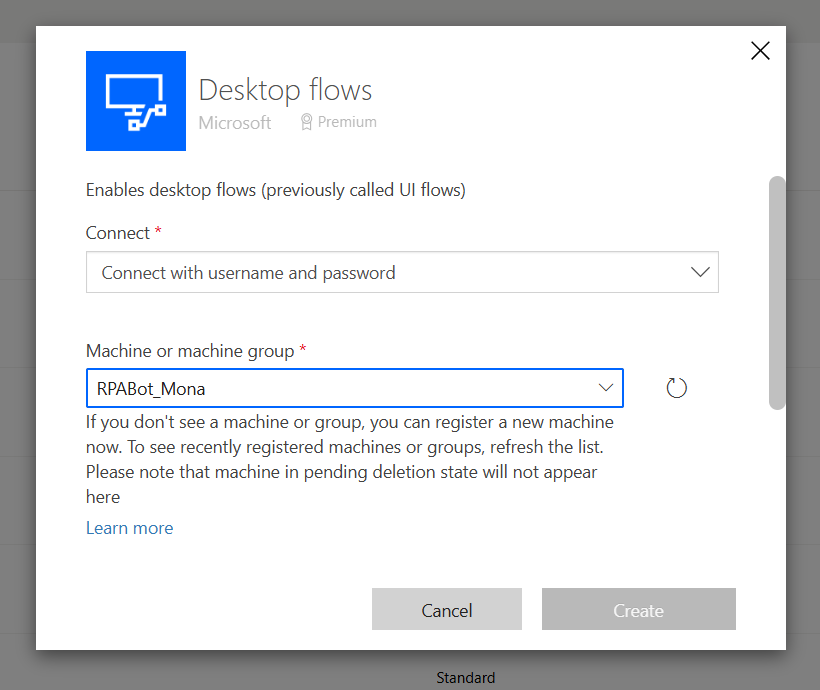Open the Connect type dropdown
The image size is (820, 690).
pyautogui.click(x=402, y=272)
